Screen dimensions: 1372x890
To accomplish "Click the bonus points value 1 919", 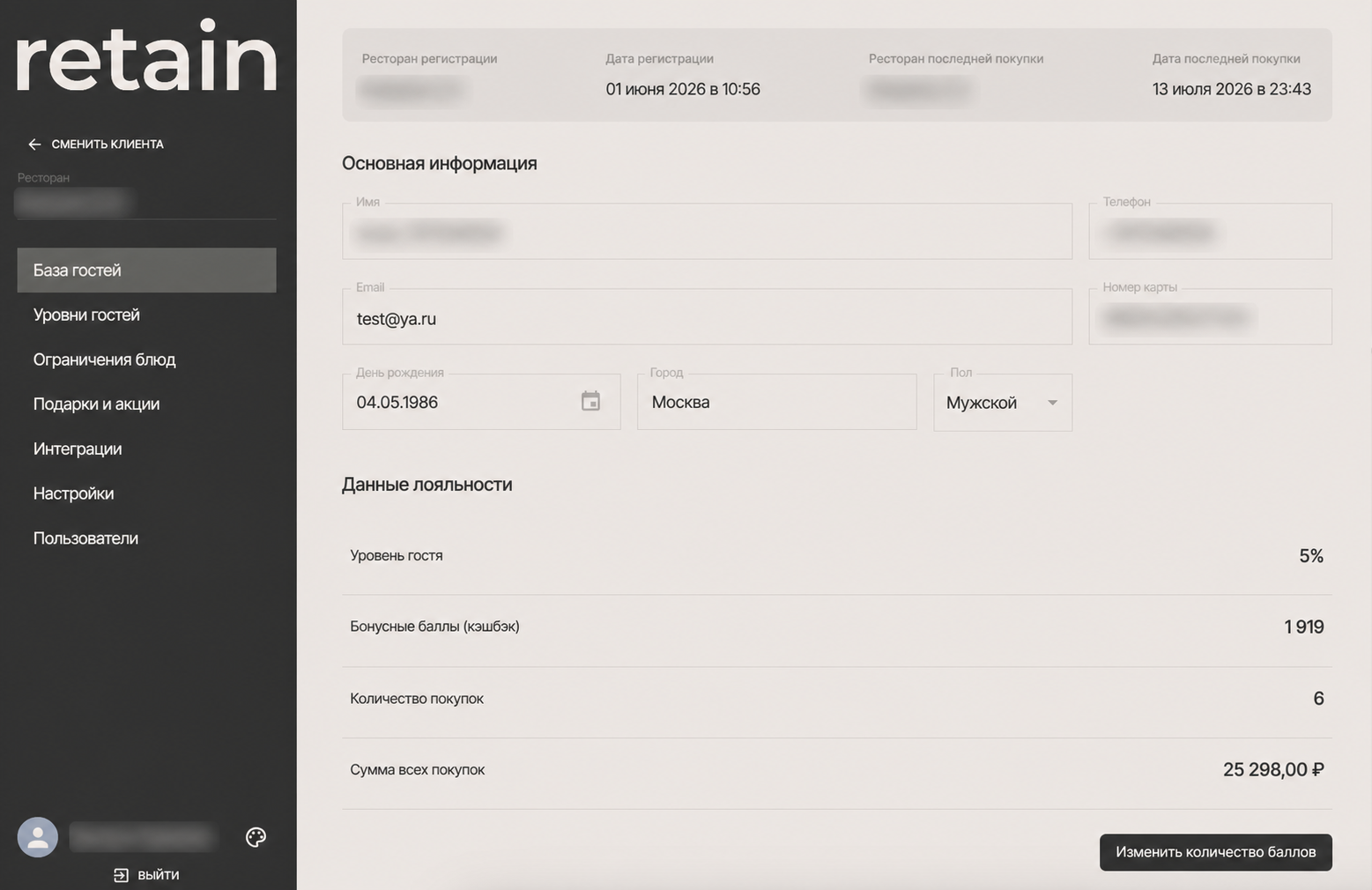I will click(x=1304, y=627).
